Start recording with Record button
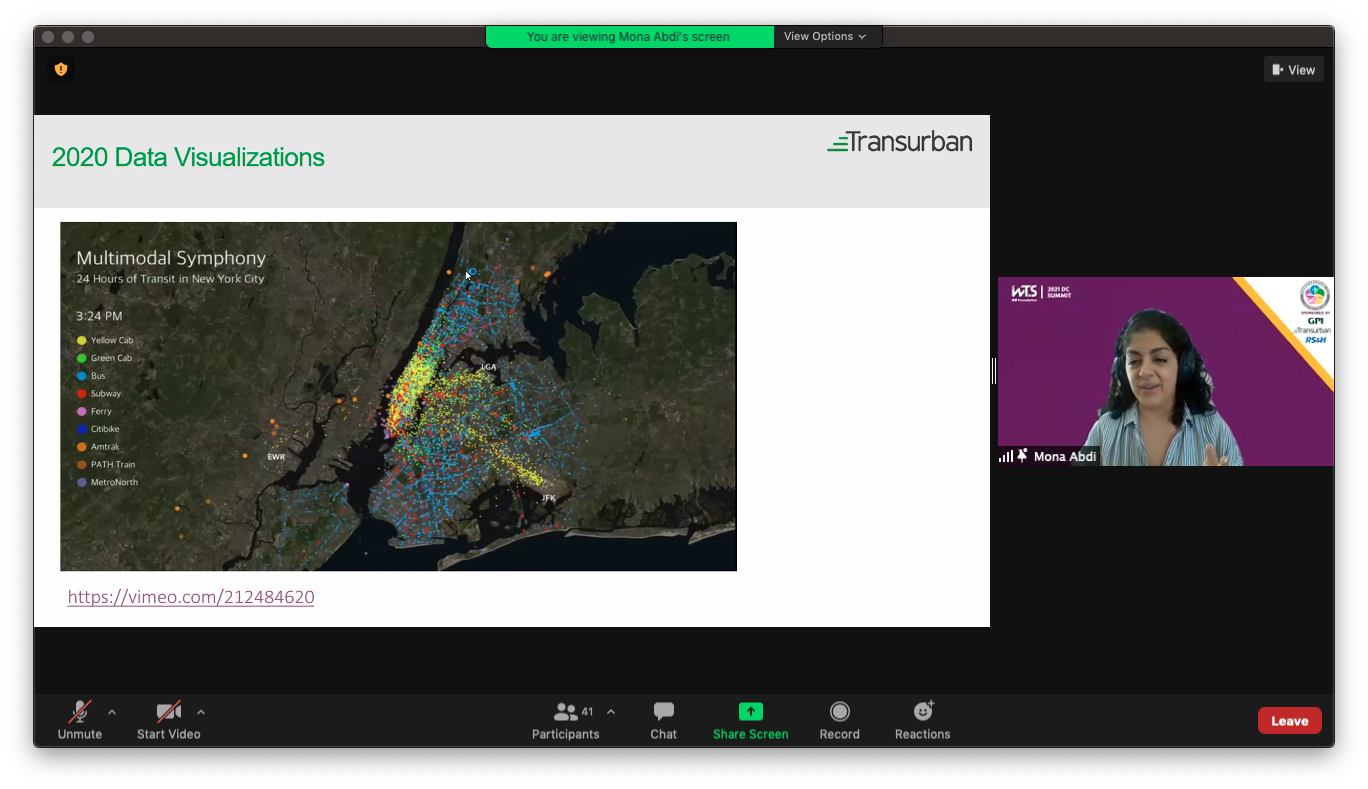This screenshot has width=1368, height=789. (840, 720)
